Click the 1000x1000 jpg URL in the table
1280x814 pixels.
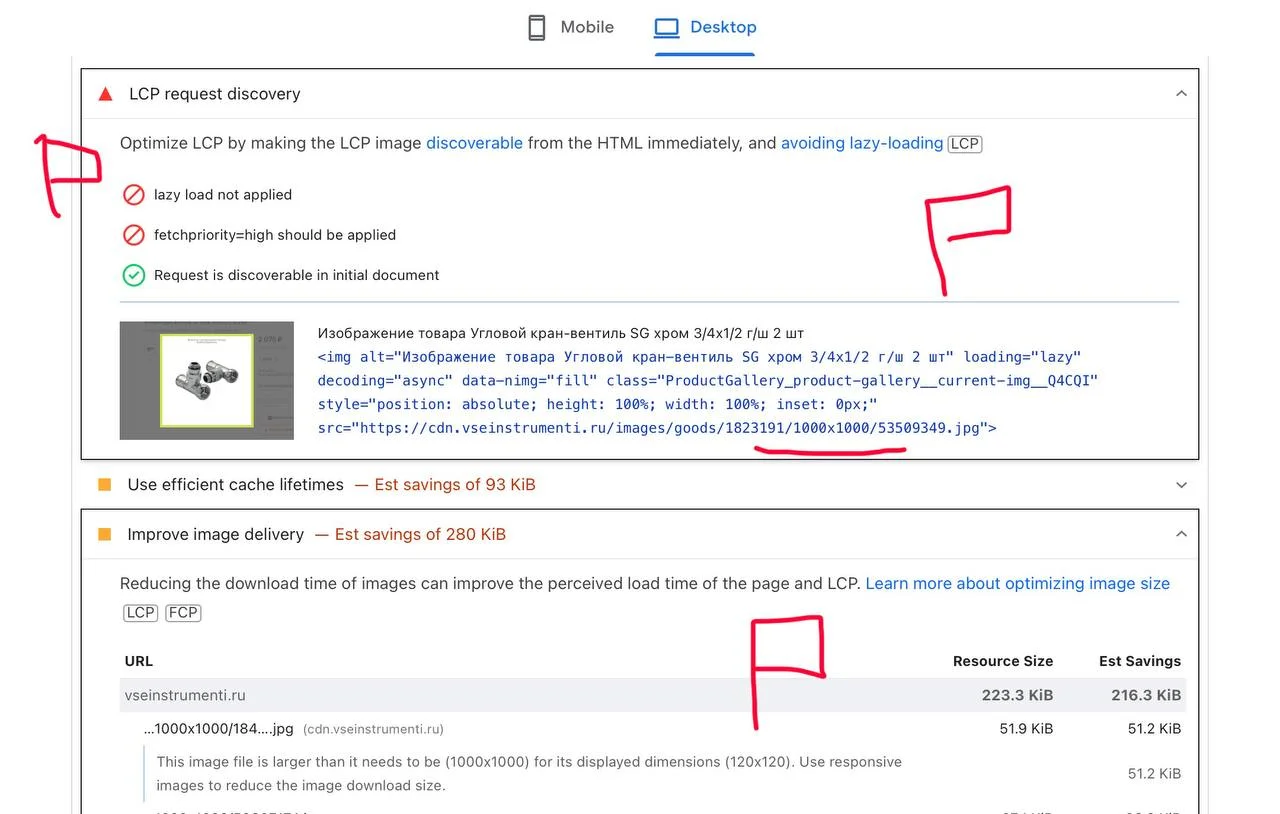(218, 729)
